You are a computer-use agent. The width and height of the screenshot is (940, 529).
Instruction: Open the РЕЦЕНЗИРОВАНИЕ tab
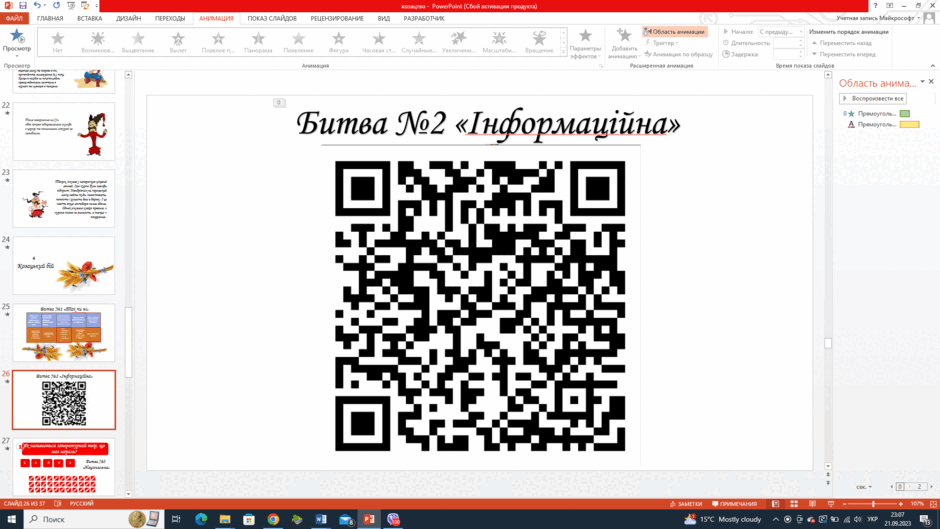(337, 19)
